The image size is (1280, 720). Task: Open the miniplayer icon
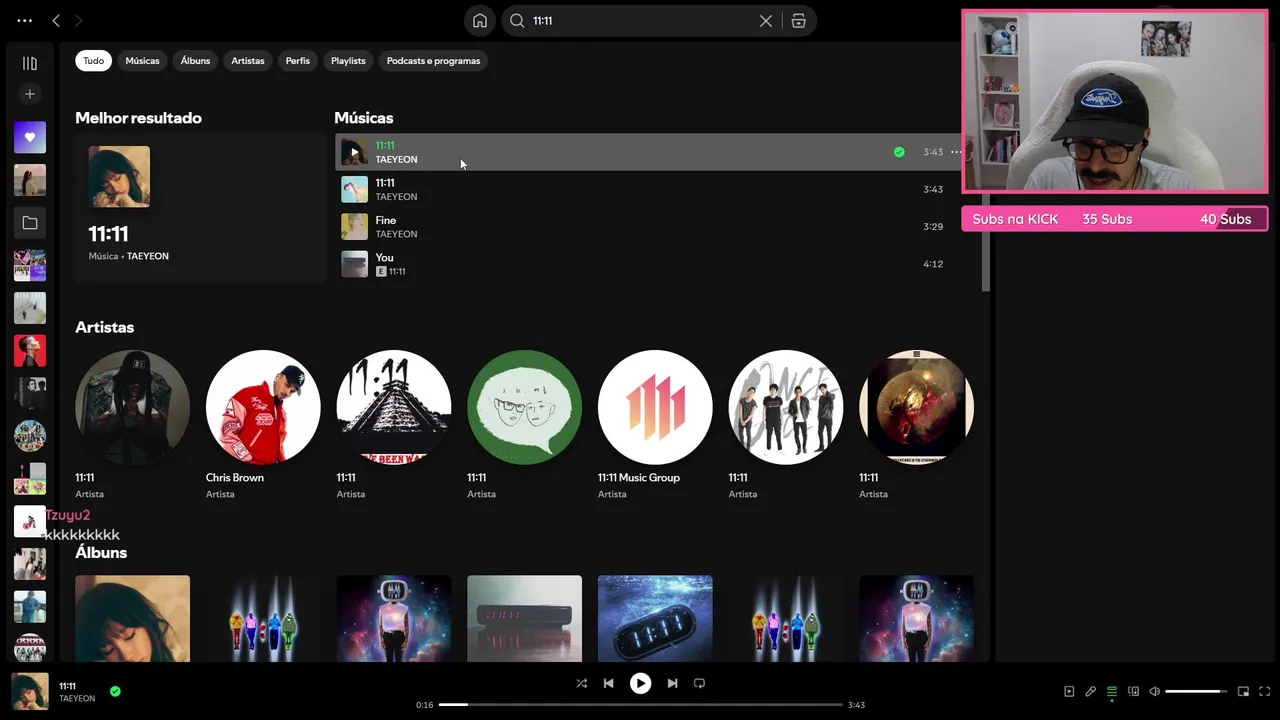1243,691
